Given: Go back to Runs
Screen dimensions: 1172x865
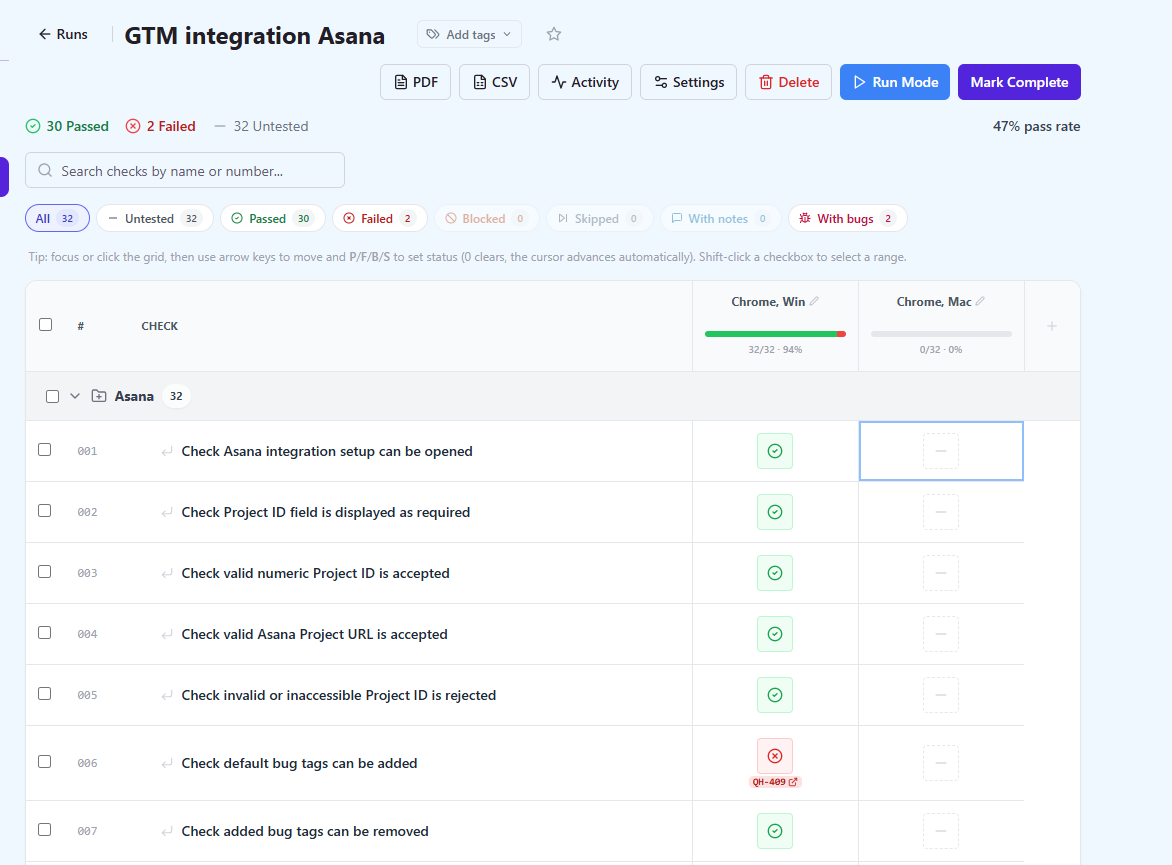Looking at the screenshot, I should (64, 34).
